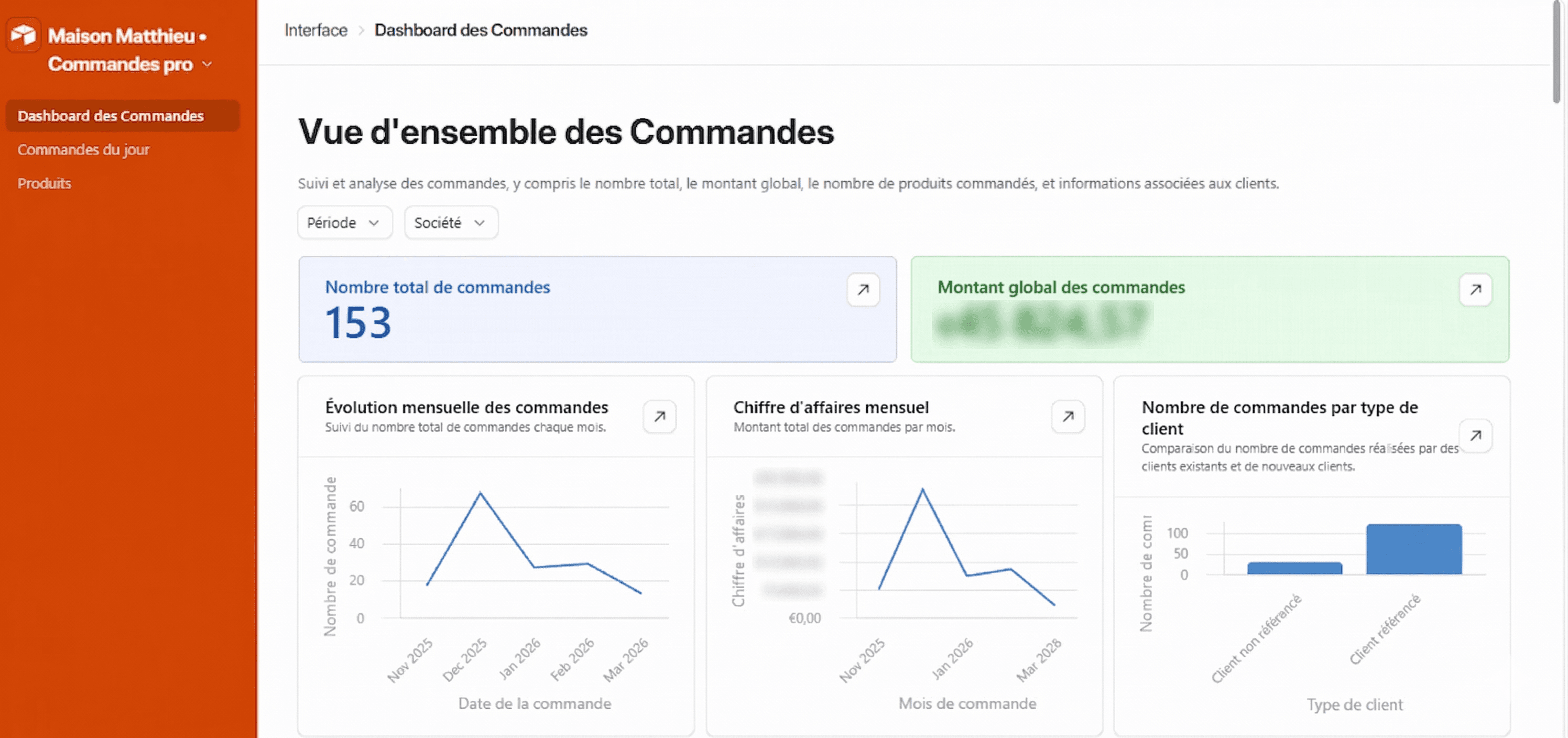
Task: Expand the Nombre total de commandes card
Action: [863, 290]
